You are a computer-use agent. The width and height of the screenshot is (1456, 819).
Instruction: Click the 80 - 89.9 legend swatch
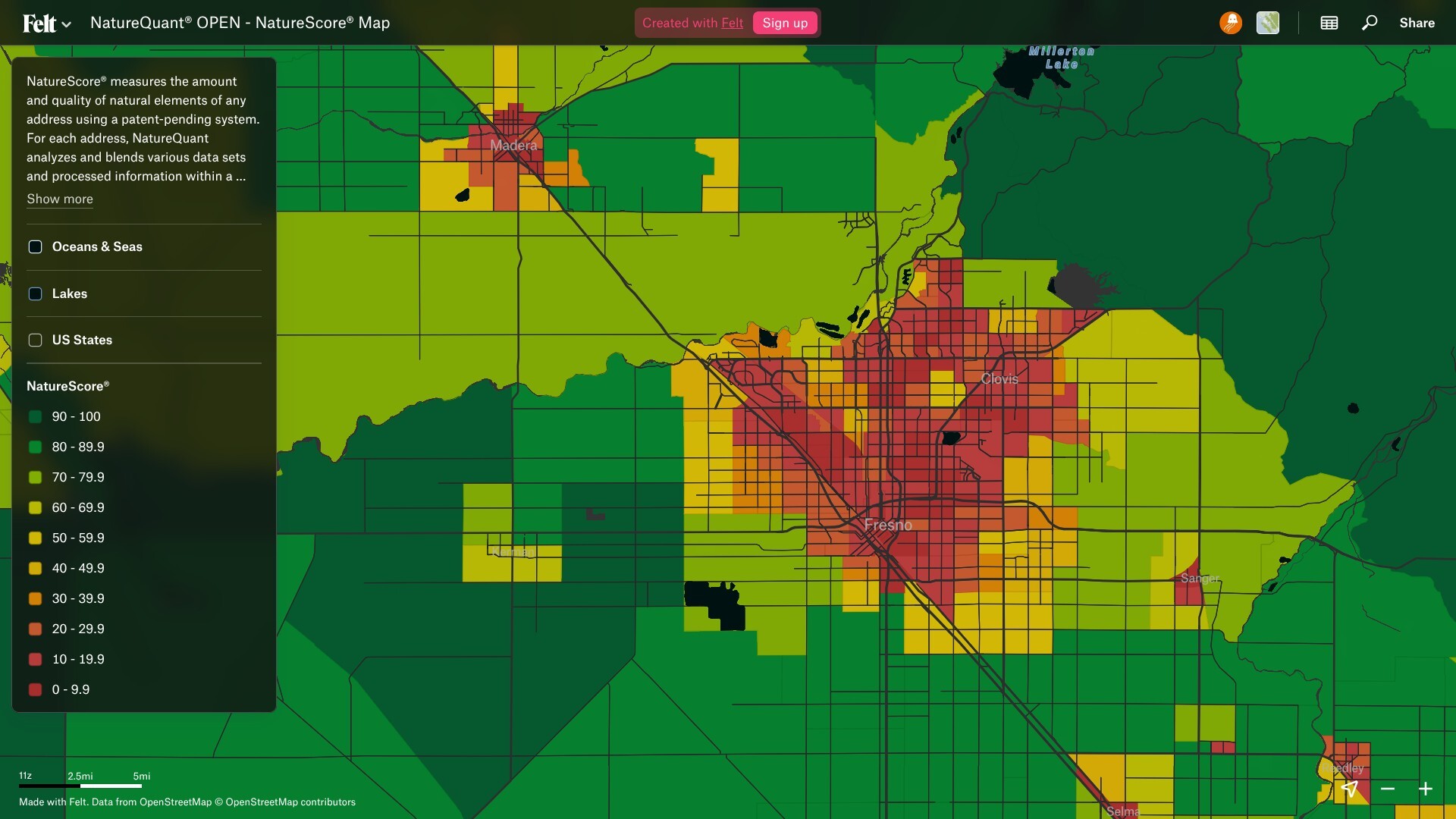[x=35, y=447]
